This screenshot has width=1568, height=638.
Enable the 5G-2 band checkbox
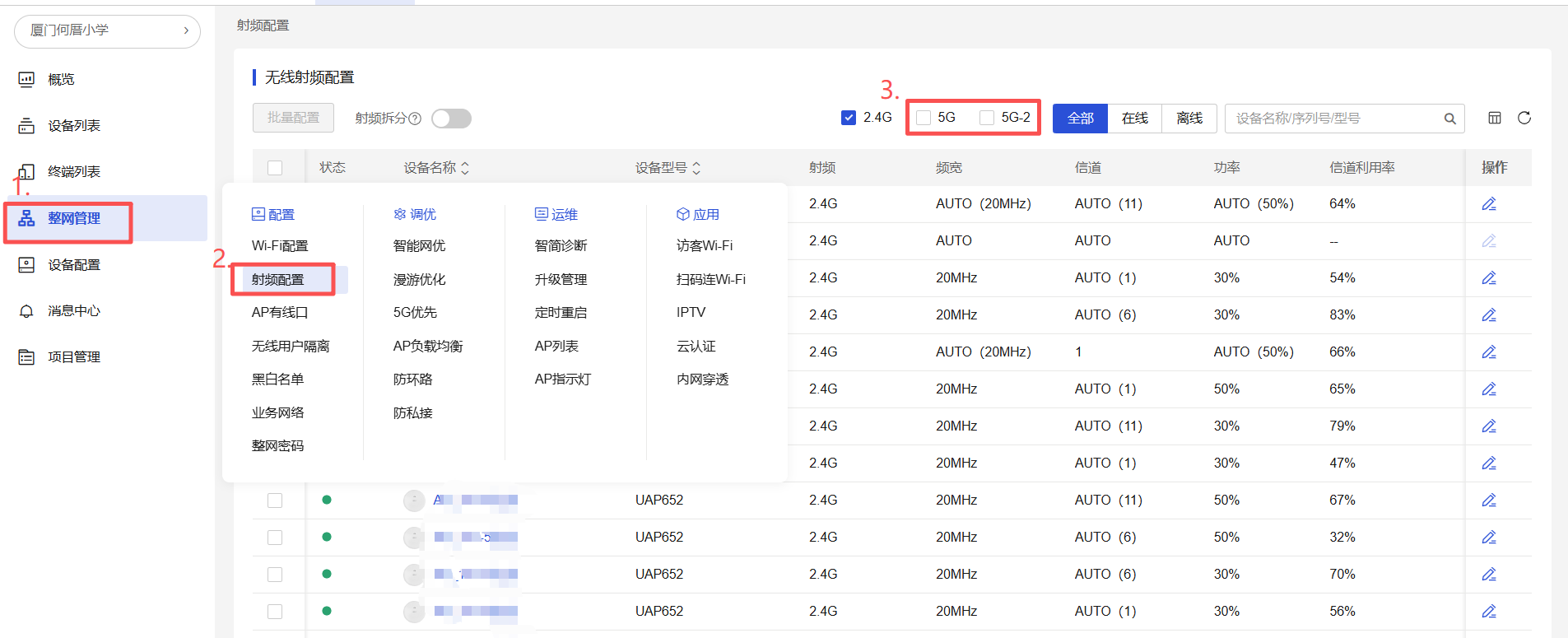(986, 118)
